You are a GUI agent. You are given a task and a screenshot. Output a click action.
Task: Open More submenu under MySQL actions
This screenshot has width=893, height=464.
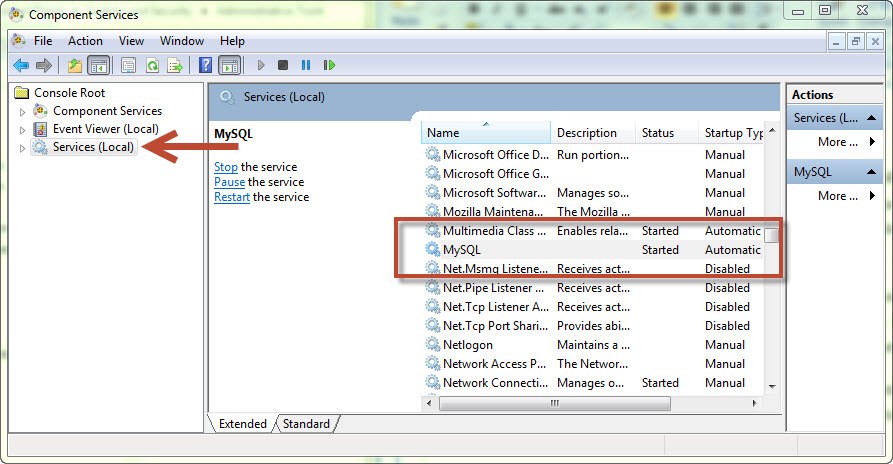(x=846, y=195)
